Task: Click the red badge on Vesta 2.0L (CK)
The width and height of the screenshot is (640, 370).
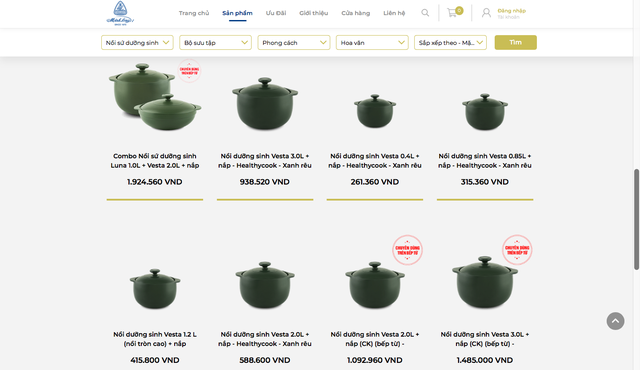Action: click(407, 250)
